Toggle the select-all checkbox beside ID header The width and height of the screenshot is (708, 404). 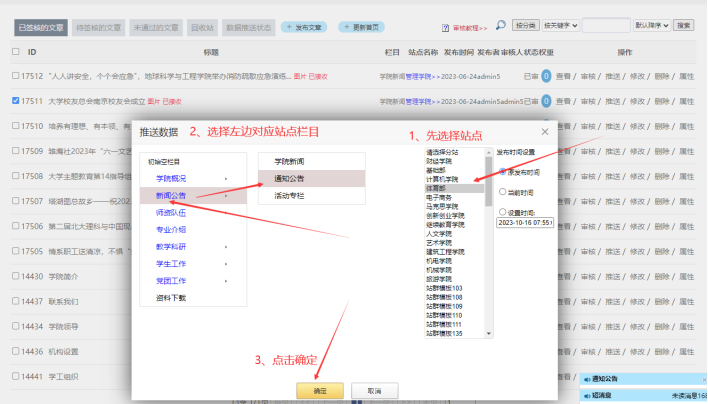click(x=16, y=50)
